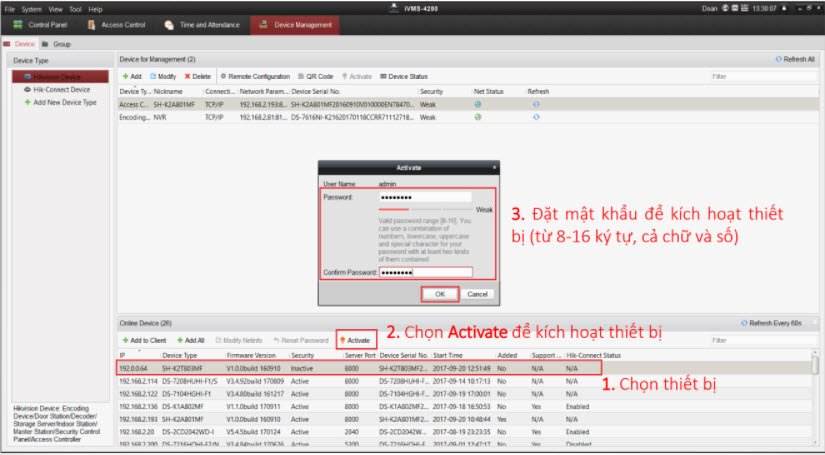
Task: Switch to the Group sub-tab
Action: click(56, 44)
